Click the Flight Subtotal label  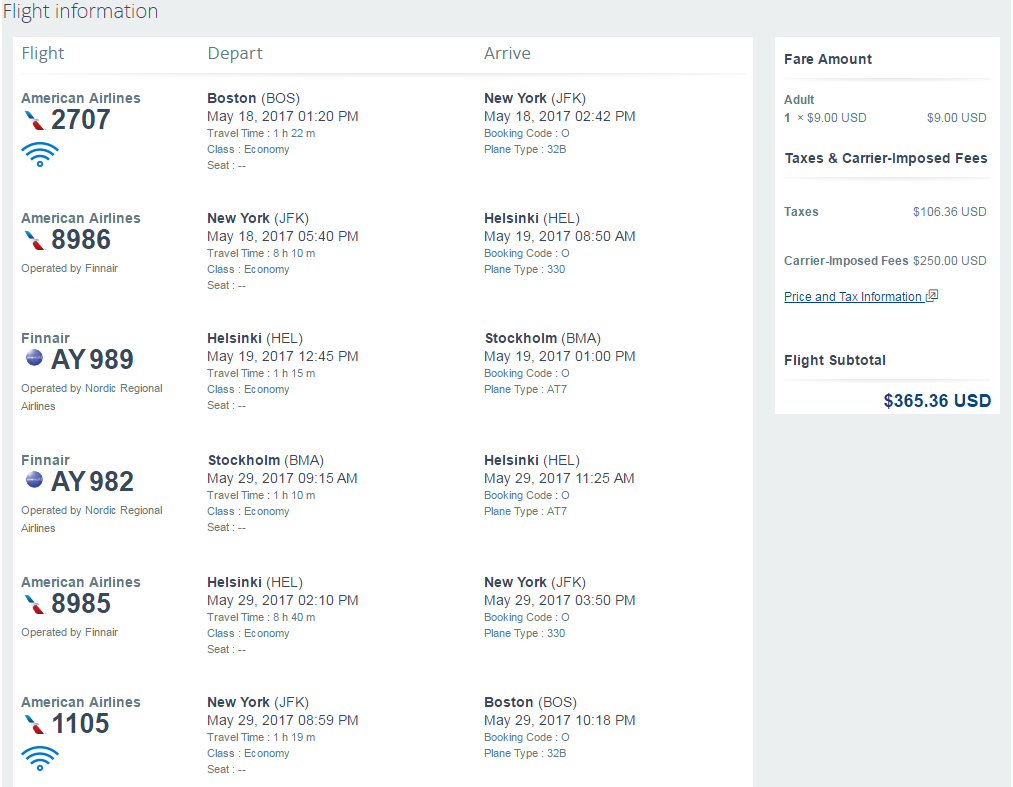coord(835,360)
